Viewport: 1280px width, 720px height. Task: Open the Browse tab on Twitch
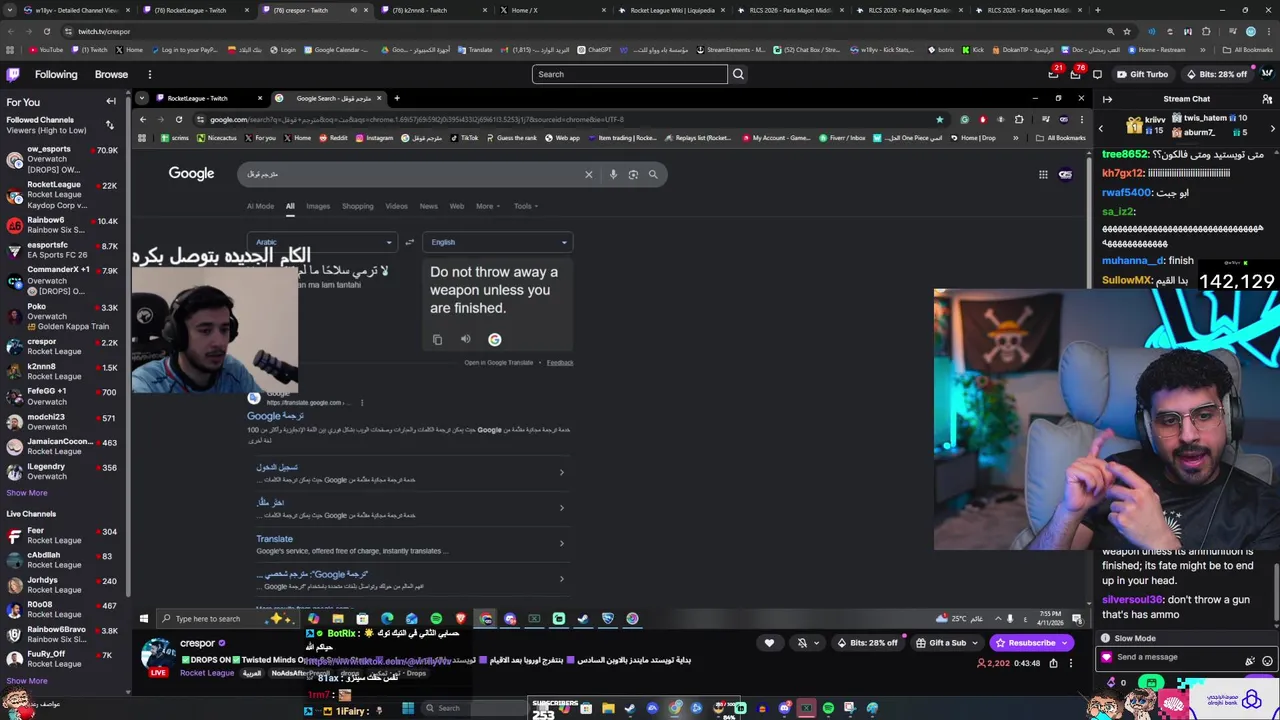[x=111, y=74]
